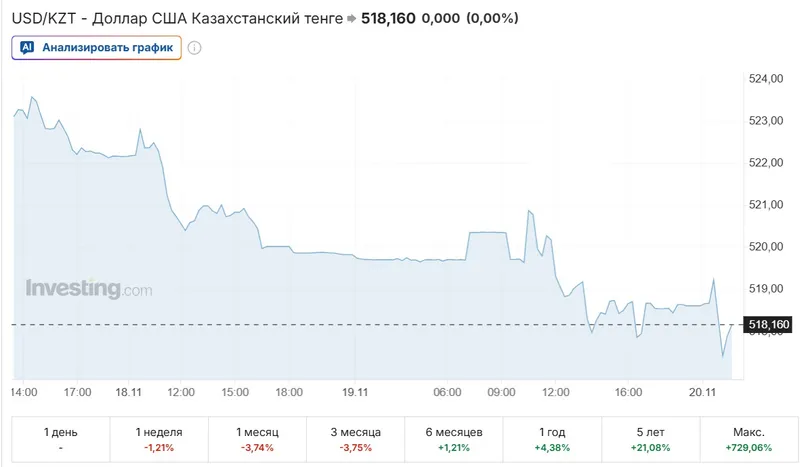The image size is (800, 467).
Task: Switch to the 1 неделя period
Action: (159, 439)
